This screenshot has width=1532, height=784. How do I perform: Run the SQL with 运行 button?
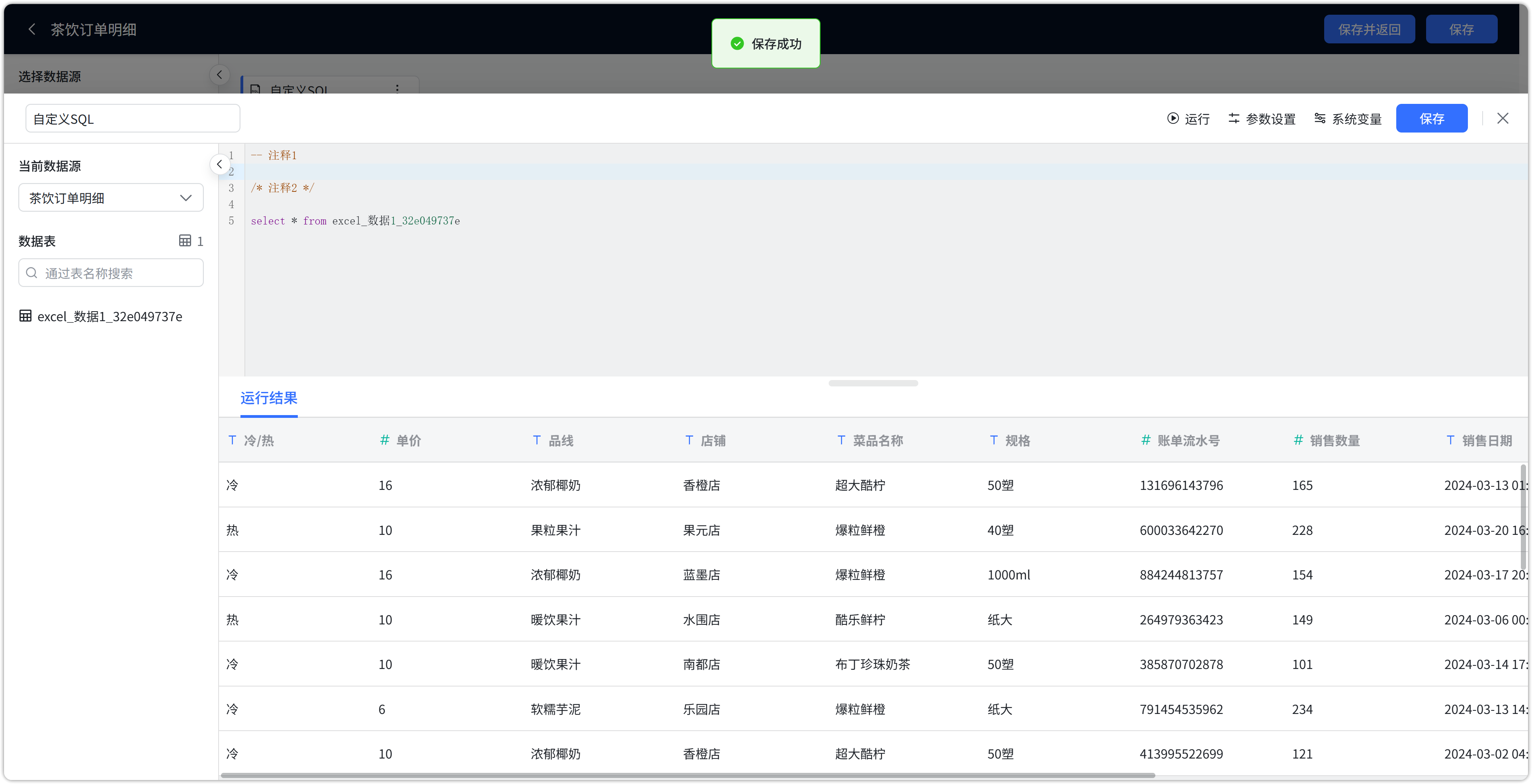click(1188, 119)
